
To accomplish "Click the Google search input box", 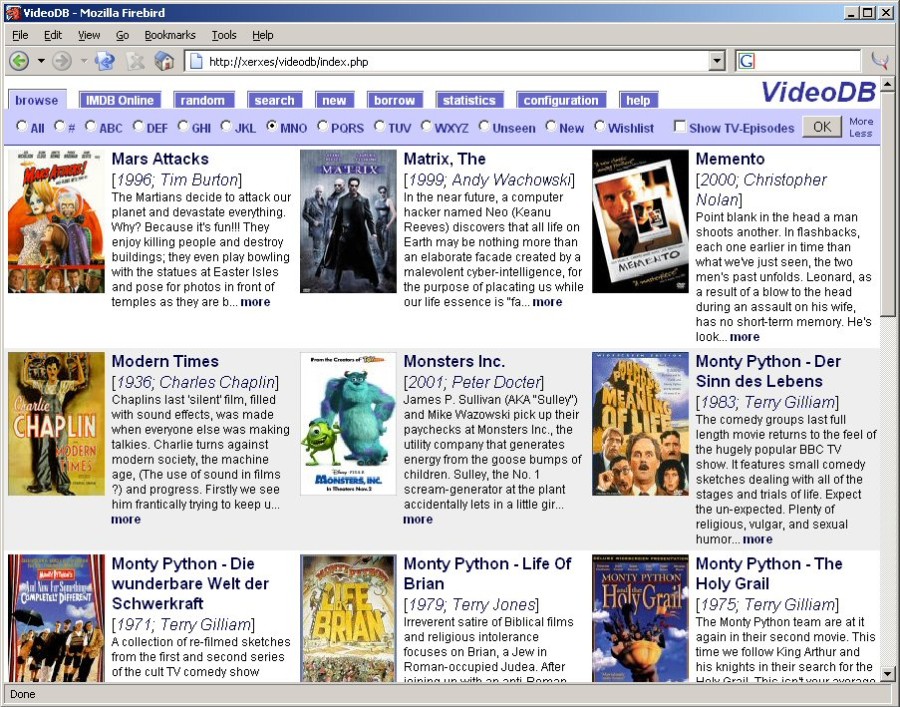I will tap(808, 61).
